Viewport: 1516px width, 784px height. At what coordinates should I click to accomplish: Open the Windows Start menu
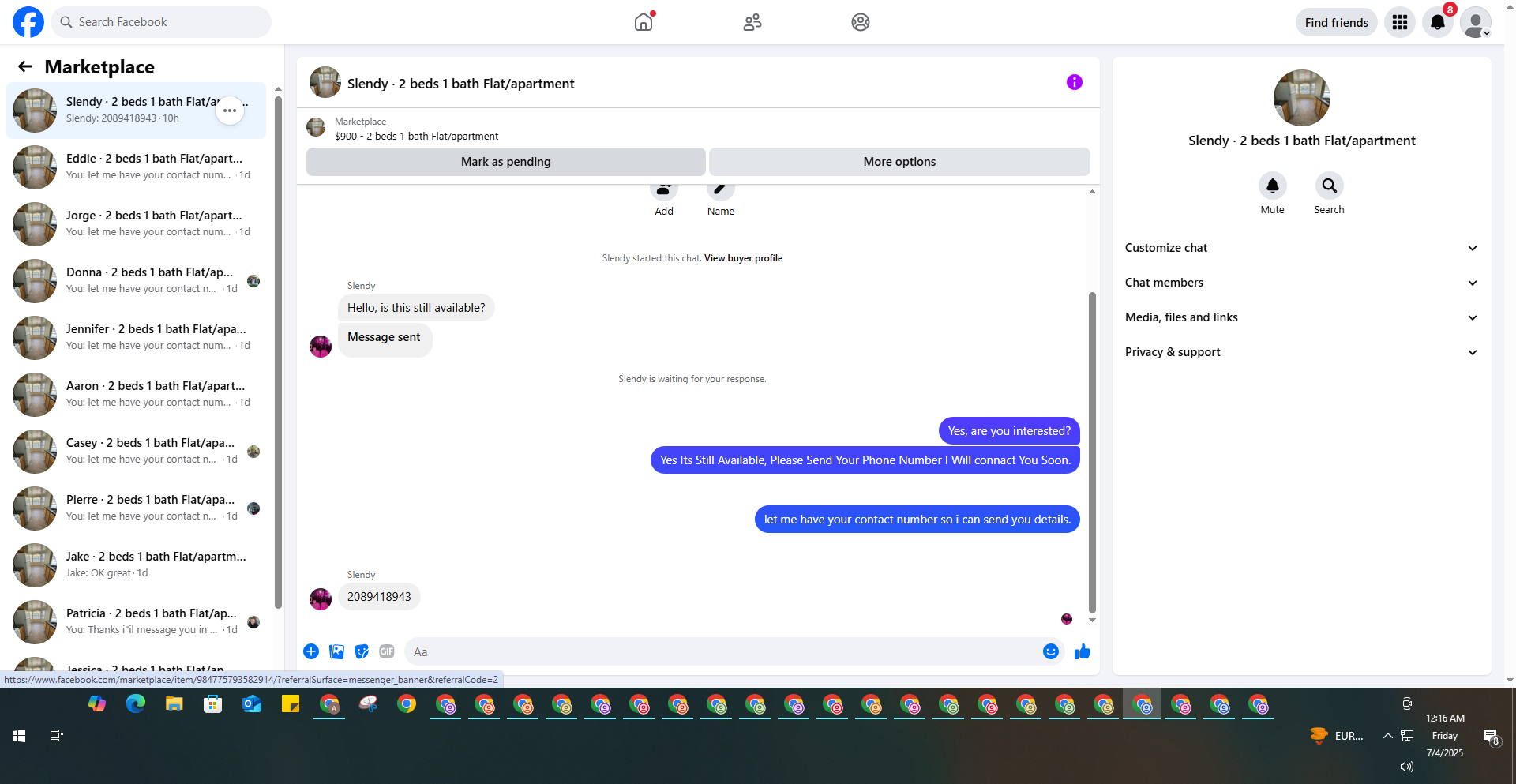click(x=19, y=736)
